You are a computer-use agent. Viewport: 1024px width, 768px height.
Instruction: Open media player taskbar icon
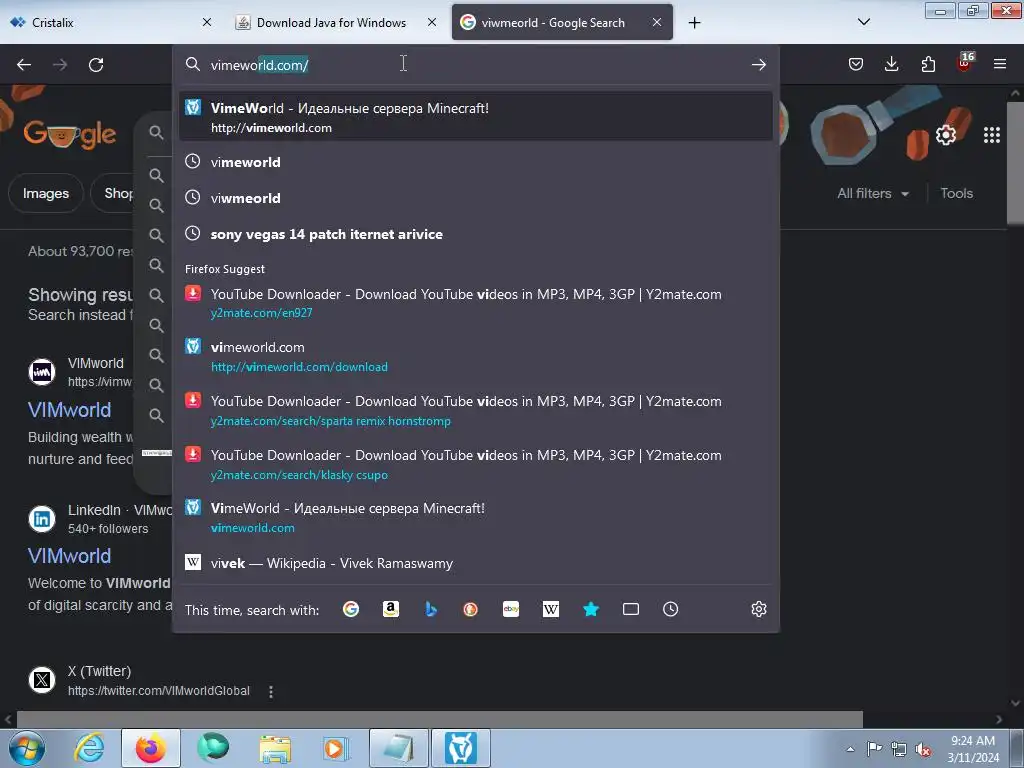[336, 748]
